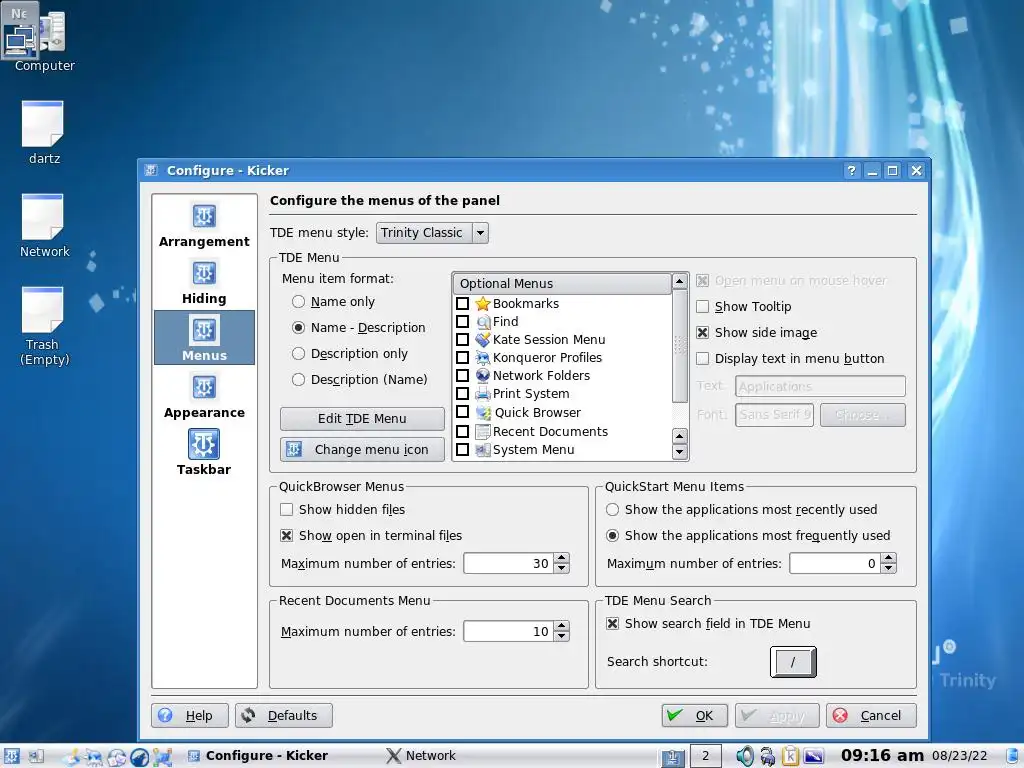The height and width of the screenshot is (768, 1024).
Task: Click the Cancel button
Action: click(x=871, y=716)
